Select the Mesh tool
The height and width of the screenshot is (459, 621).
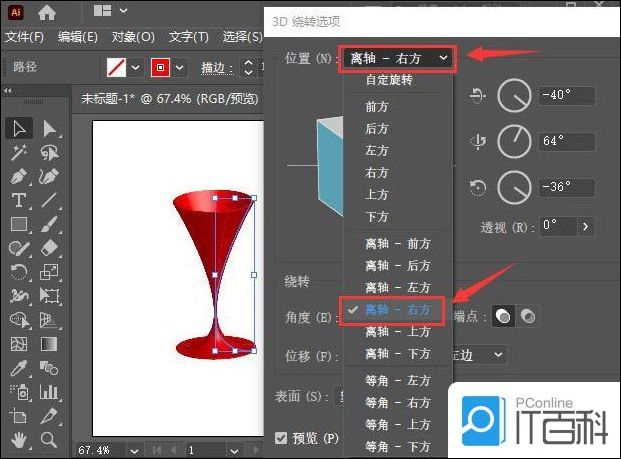point(19,344)
